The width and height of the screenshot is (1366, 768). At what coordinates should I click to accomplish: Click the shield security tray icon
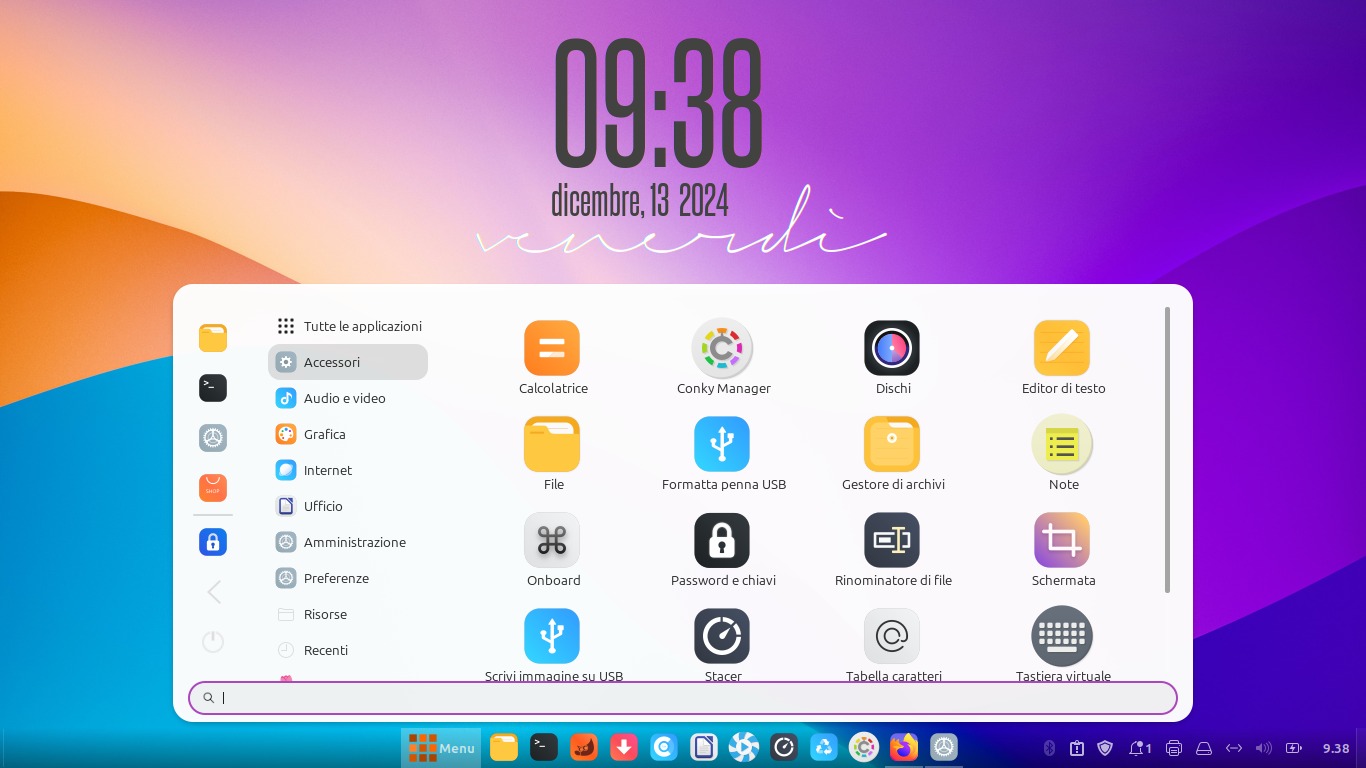pyautogui.click(x=1105, y=748)
